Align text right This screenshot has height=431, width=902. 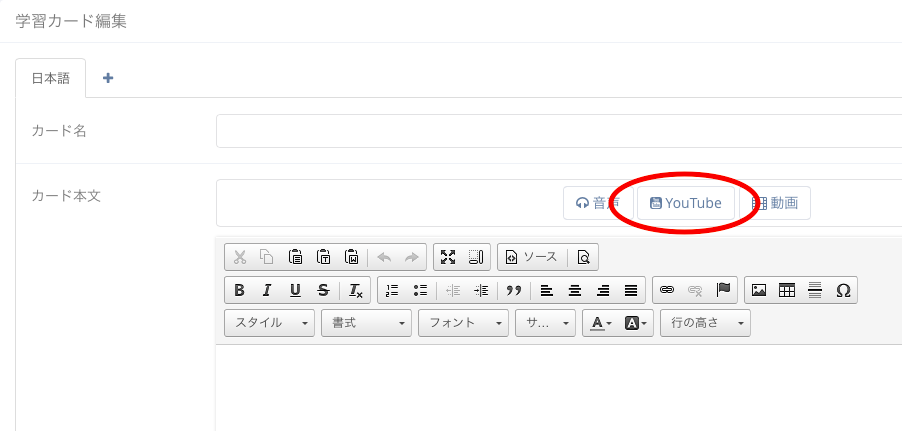pos(602,291)
